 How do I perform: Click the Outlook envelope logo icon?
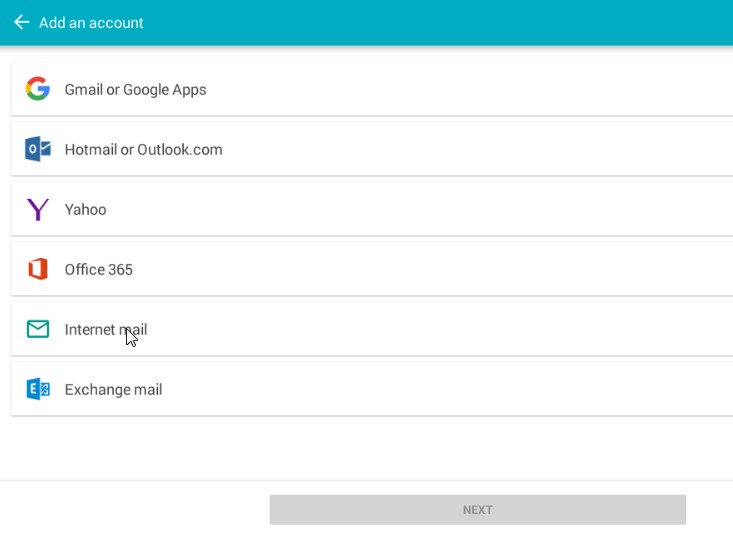[x=38, y=149]
